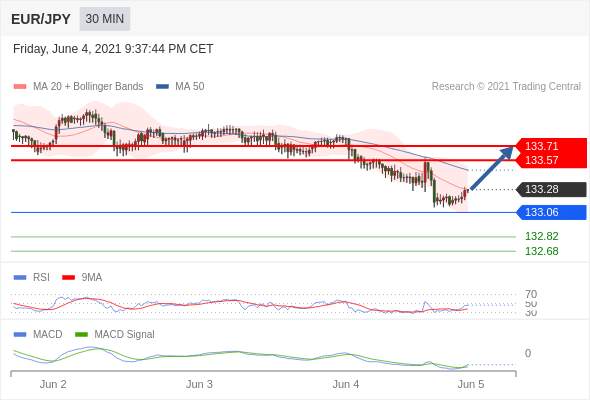Click the 133.71 red resistance tag
Viewport: 590px width, 400px height.
551,146
